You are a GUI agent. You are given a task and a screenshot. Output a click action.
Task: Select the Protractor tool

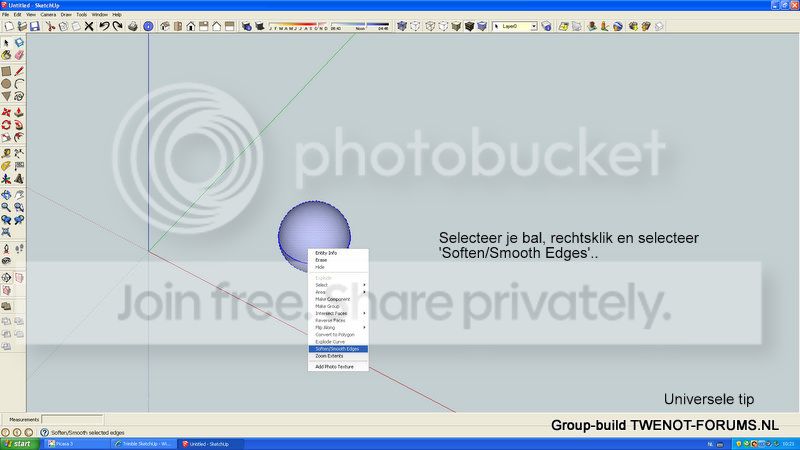[6, 166]
